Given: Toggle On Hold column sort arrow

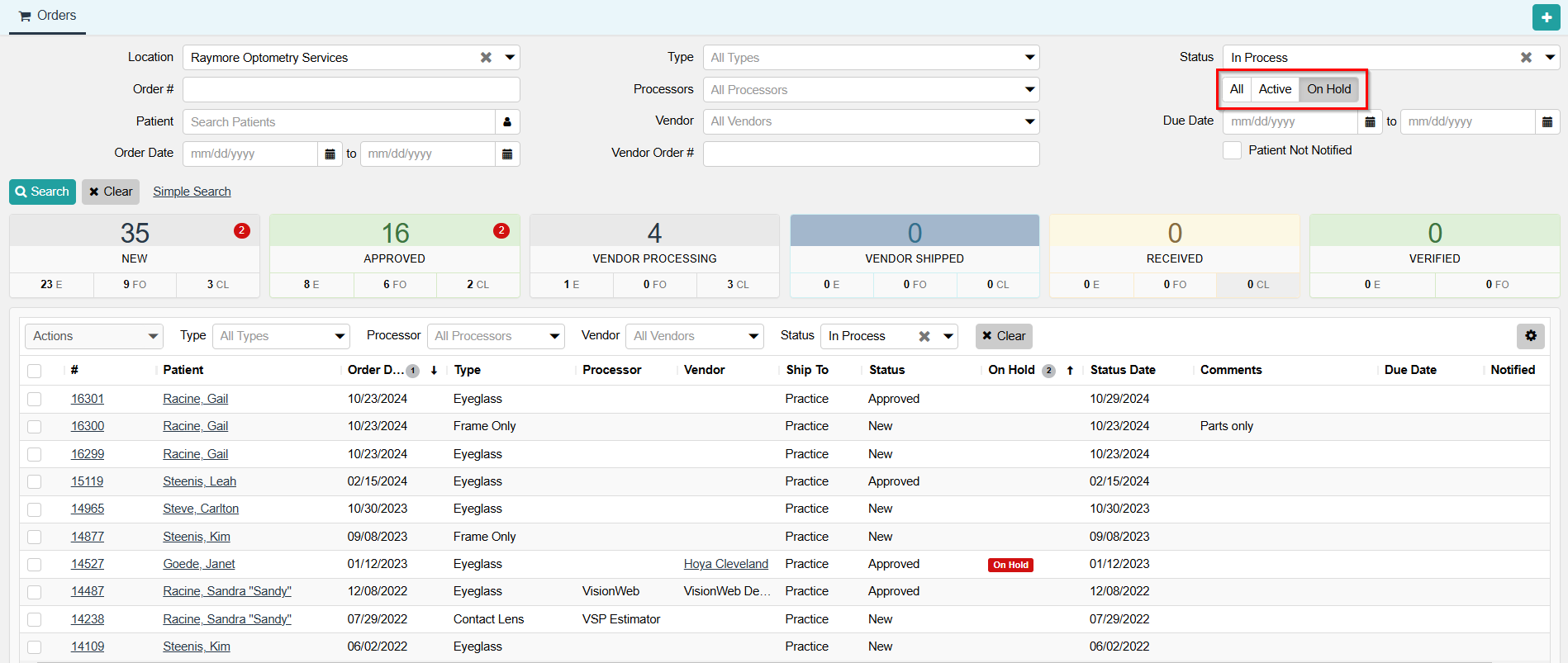Looking at the screenshot, I should pyautogui.click(x=1070, y=371).
